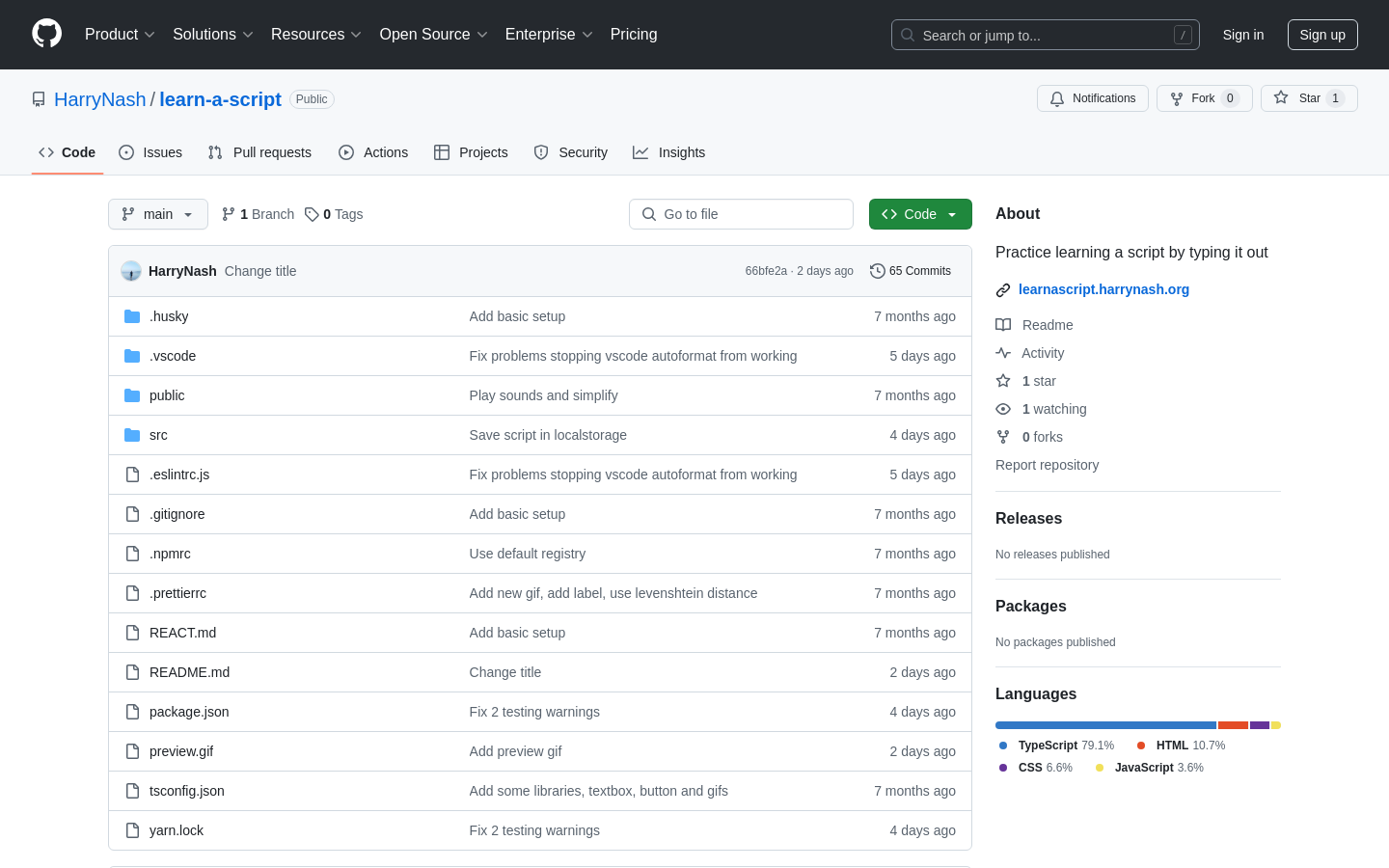Open commit 'Use default registry'
Screen dimensions: 1389x868
click(528, 554)
